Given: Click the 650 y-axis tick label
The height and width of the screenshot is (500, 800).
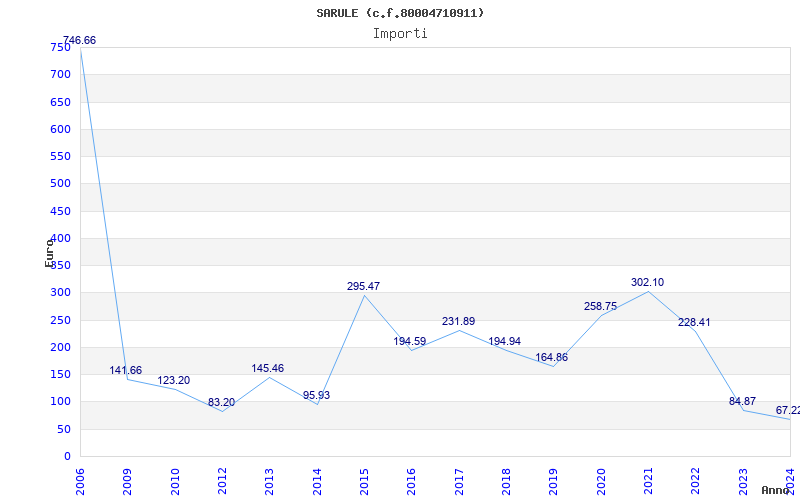Looking at the screenshot, I should (60, 102).
